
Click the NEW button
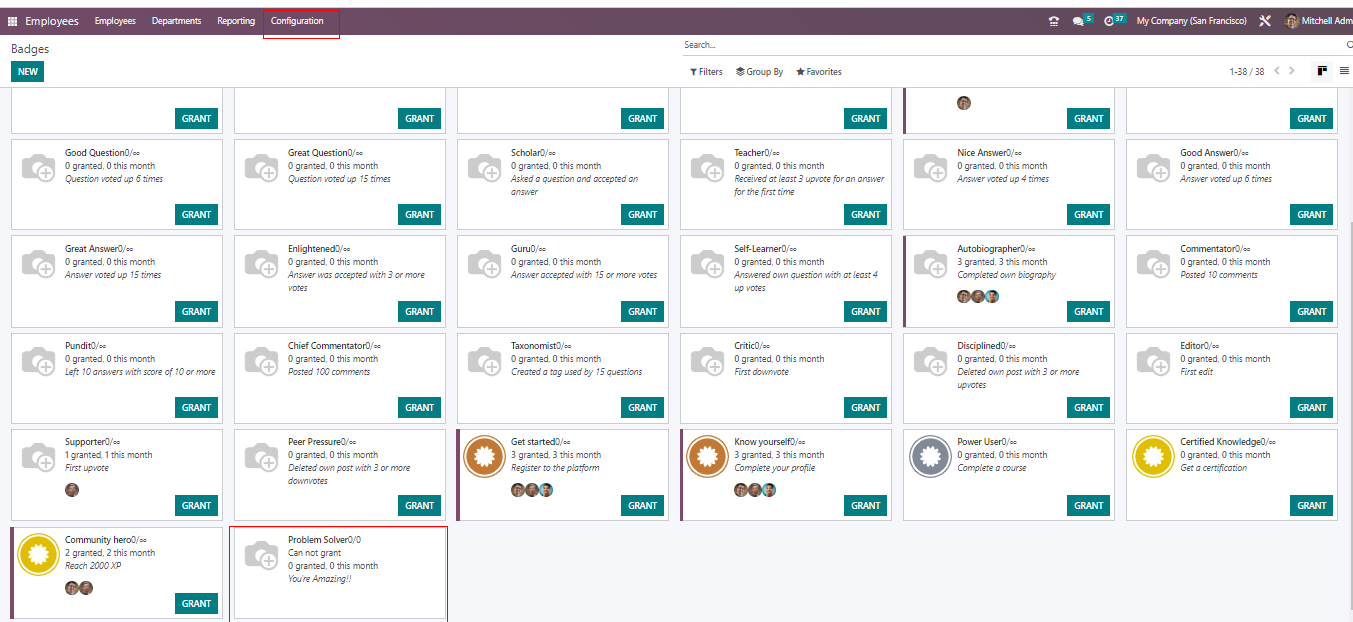[27, 71]
